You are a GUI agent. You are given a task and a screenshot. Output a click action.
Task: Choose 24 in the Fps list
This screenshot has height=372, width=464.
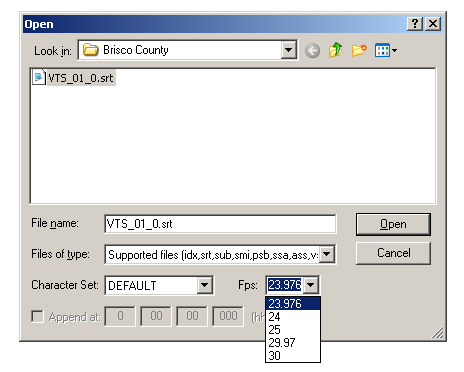click(x=293, y=317)
